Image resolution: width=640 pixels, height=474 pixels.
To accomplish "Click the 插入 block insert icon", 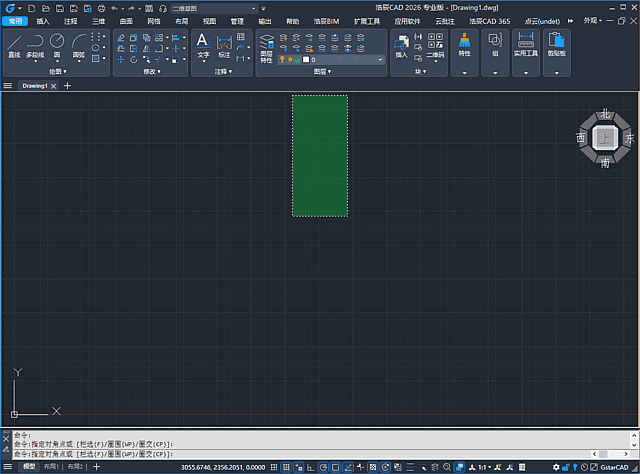I will (402, 46).
